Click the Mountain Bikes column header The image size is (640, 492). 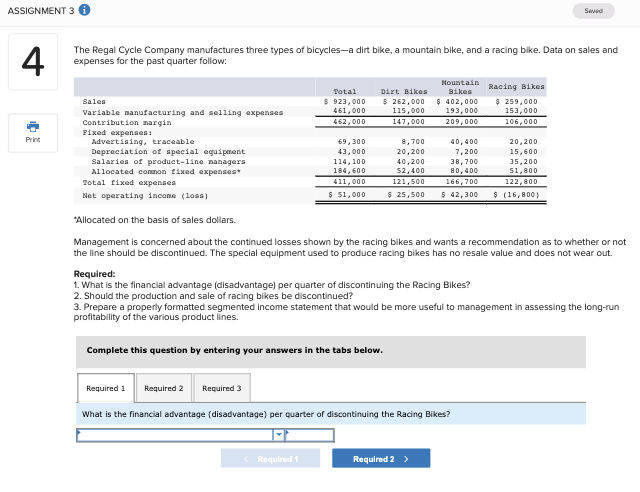(x=460, y=87)
